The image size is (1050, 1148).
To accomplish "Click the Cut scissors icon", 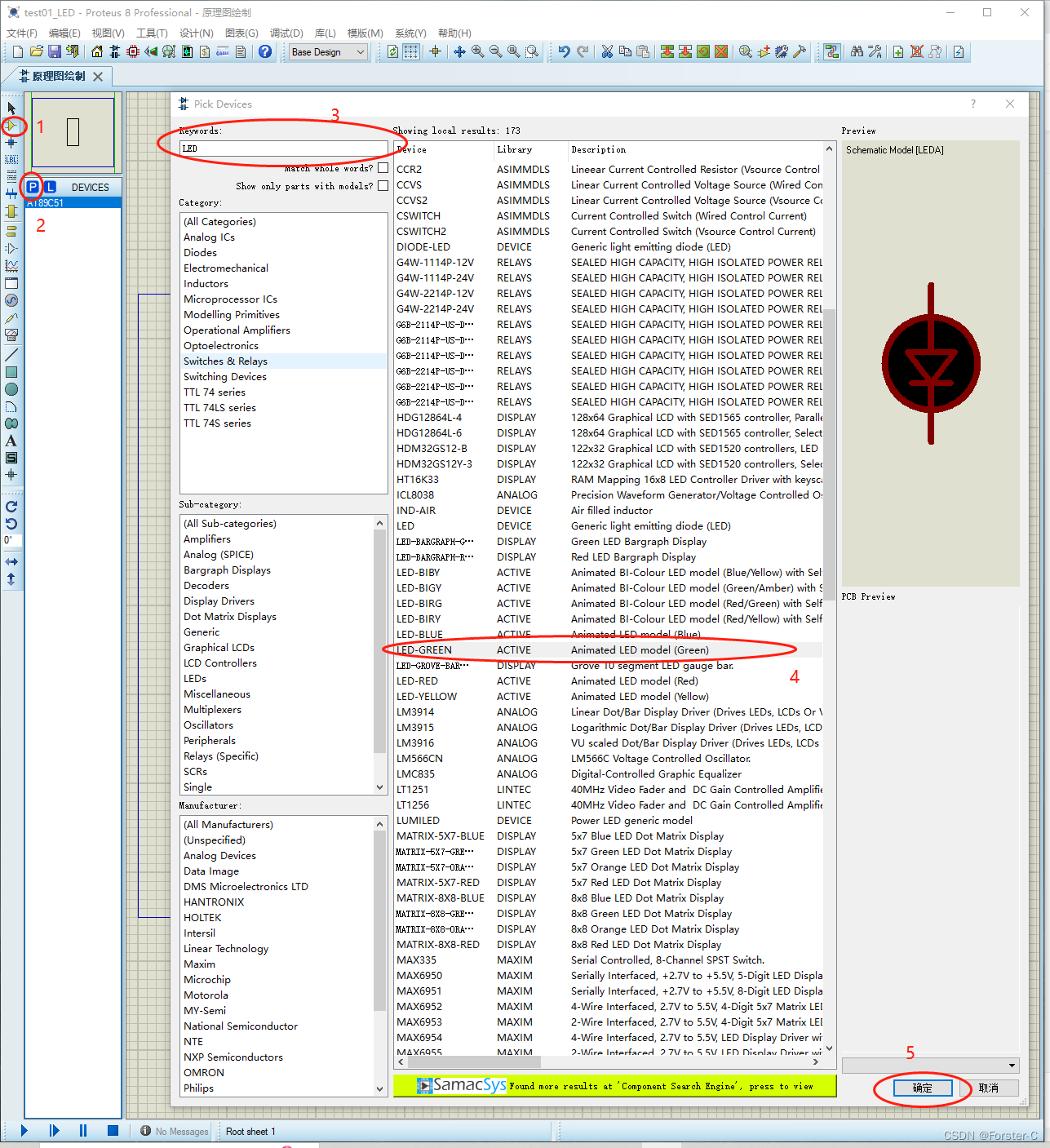I will [x=607, y=51].
